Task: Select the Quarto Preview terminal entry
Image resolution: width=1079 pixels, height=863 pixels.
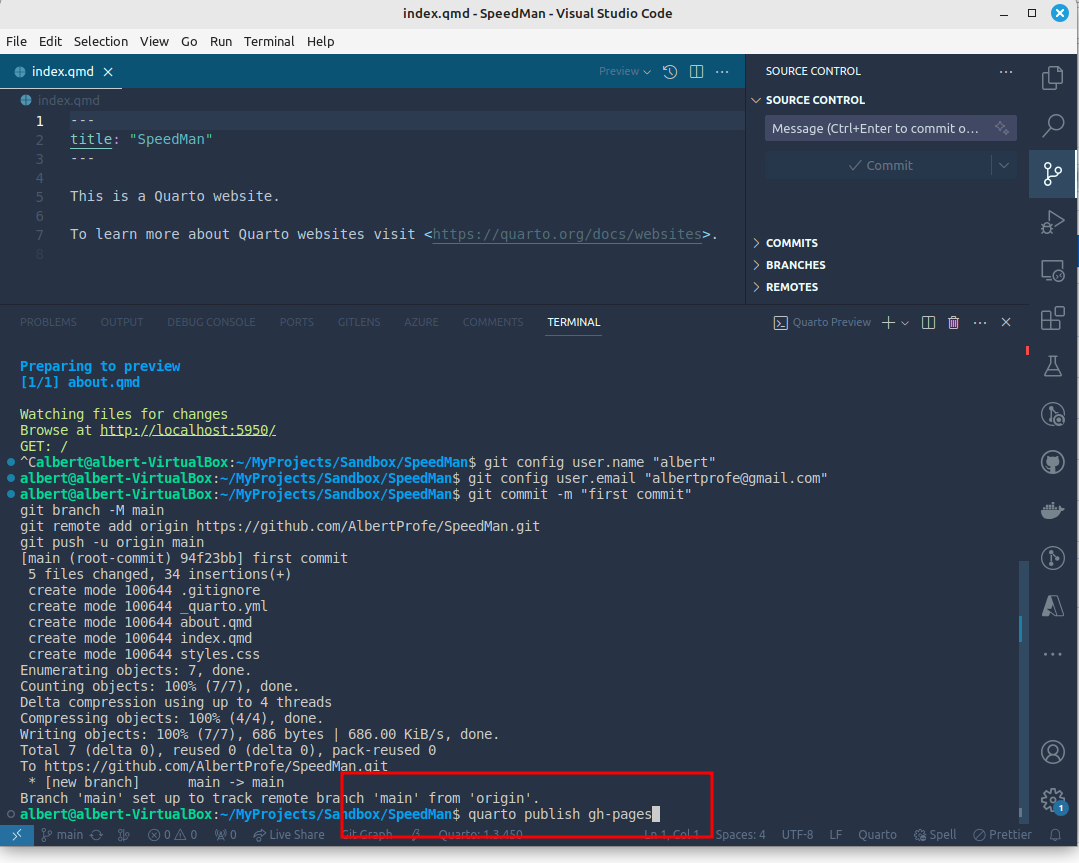Action: click(822, 323)
